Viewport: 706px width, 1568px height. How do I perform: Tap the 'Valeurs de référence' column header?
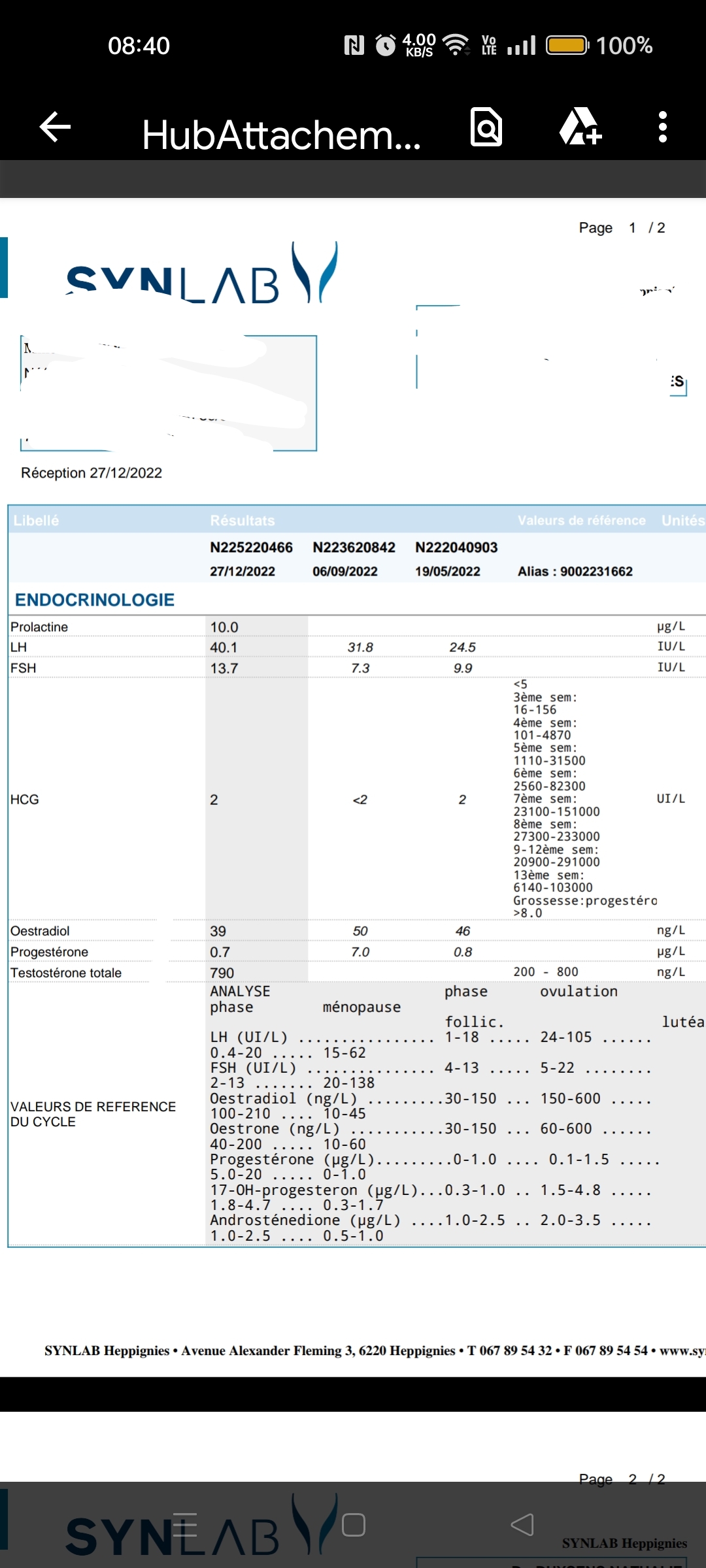click(x=582, y=521)
